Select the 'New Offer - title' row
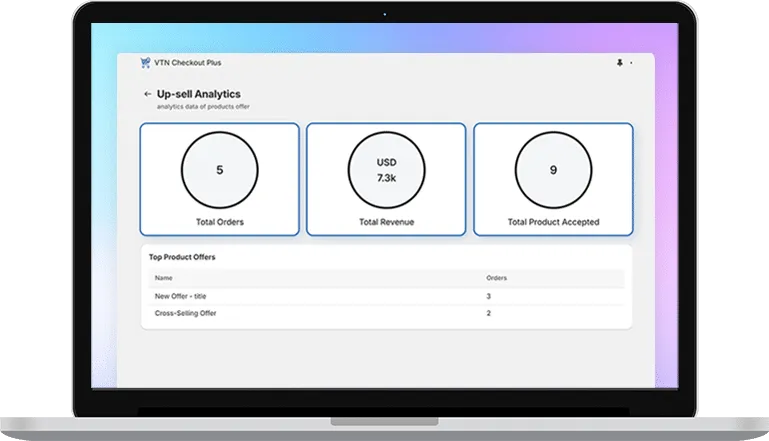The width and height of the screenshot is (769, 441). tap(386, 296)
